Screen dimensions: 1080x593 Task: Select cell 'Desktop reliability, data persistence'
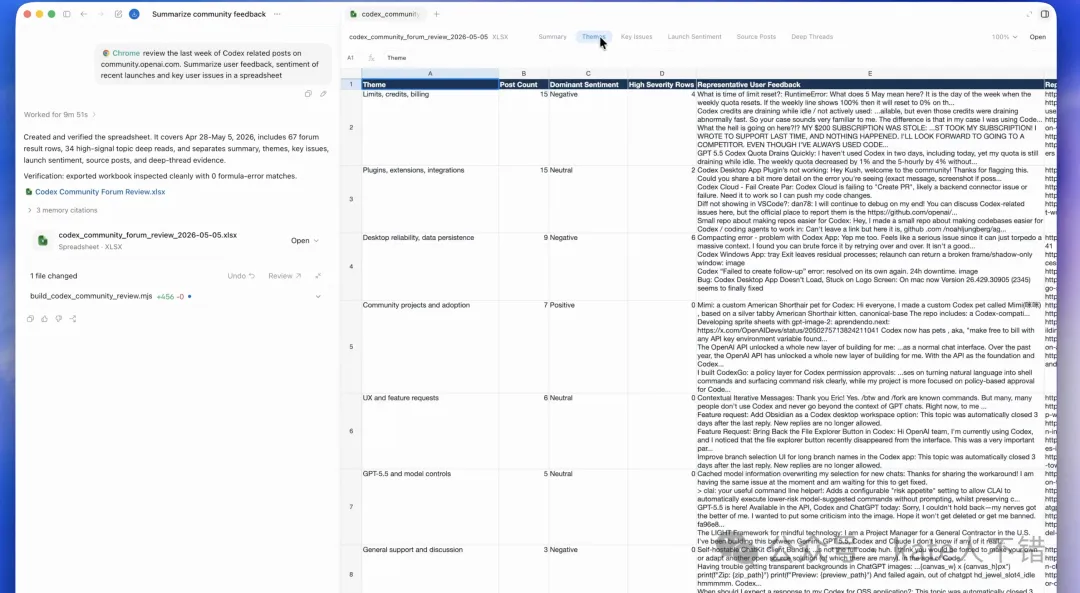pyautogui.click(x=430, y=267)
